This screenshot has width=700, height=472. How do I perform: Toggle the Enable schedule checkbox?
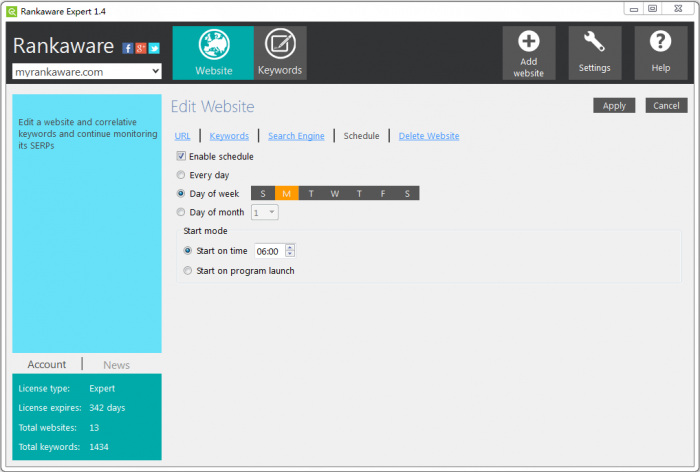point(181,156)
